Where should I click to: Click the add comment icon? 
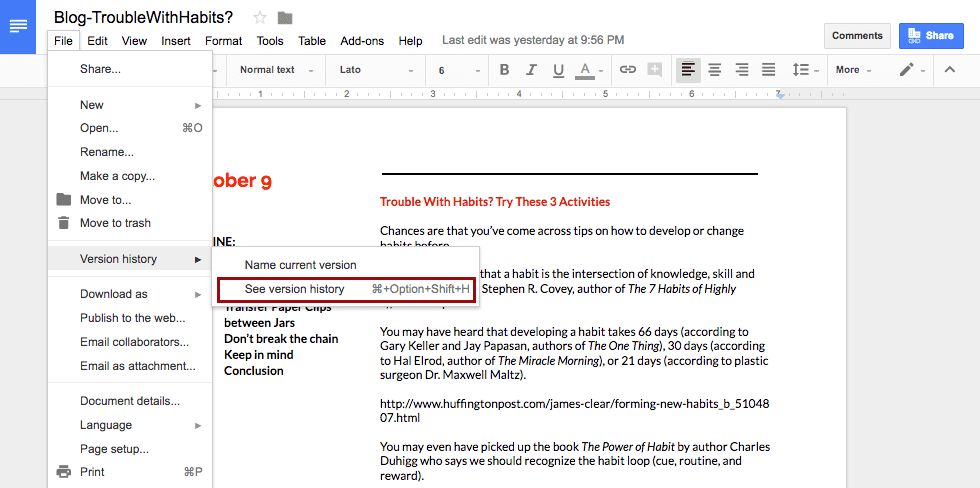pyautogui.click(x=654, y=70)
